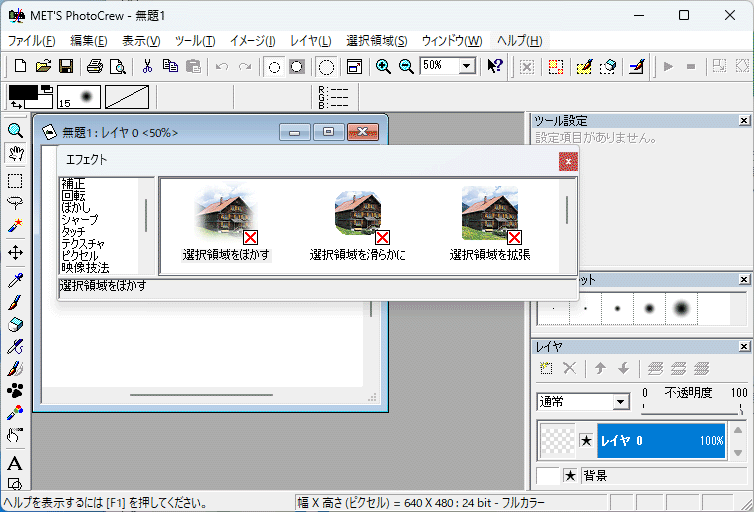Open the 通常 blend mode dropdown
This screenshot has height=512, width=754.
pos(620,401)
